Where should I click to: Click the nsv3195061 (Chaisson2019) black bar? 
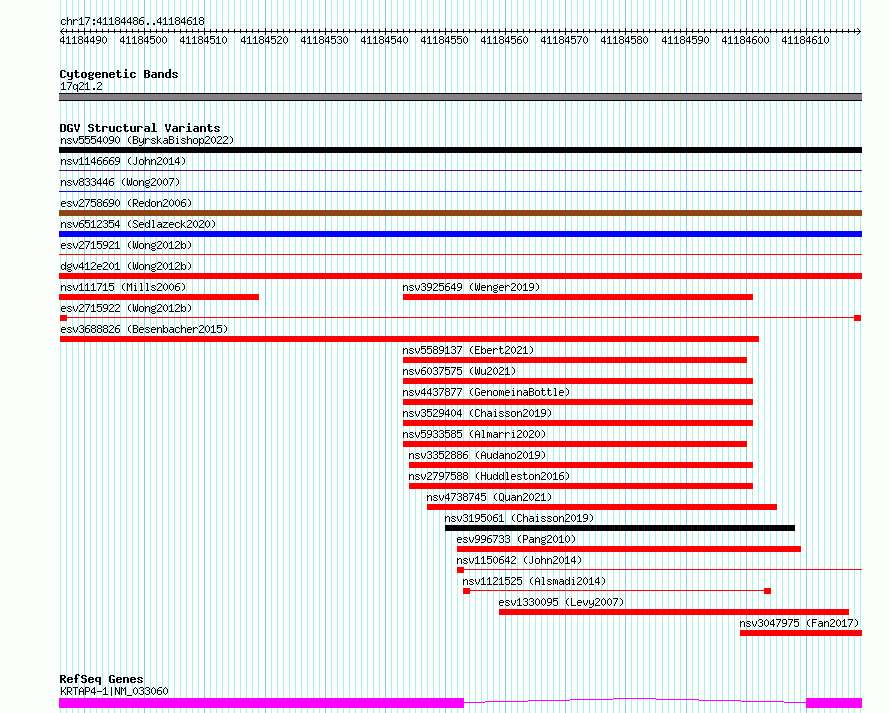pyautogui.click(x=620, y=528)
